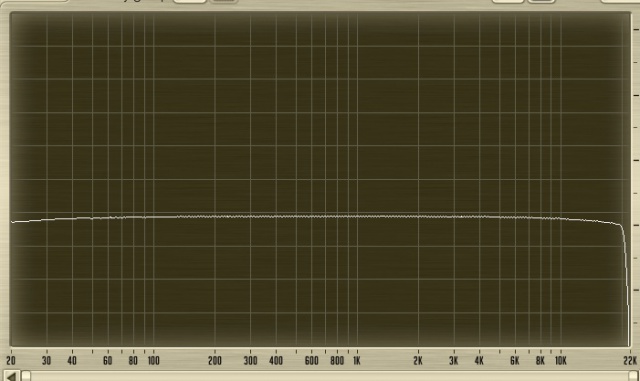640x381 pixels.
Task: Click the 6K frequency axis label
Action: (515, 361)
